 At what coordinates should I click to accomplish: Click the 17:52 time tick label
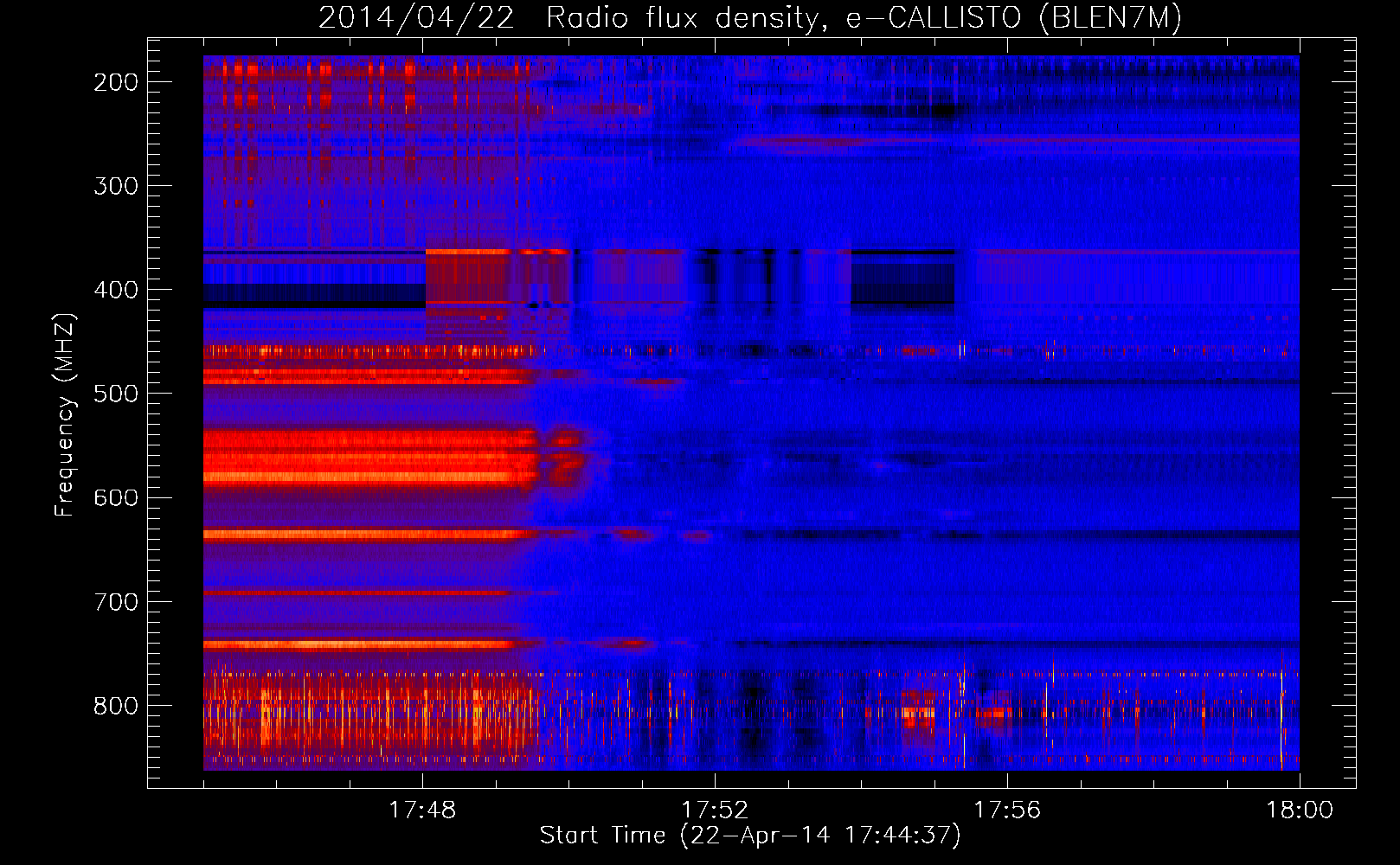pos(715,811)
